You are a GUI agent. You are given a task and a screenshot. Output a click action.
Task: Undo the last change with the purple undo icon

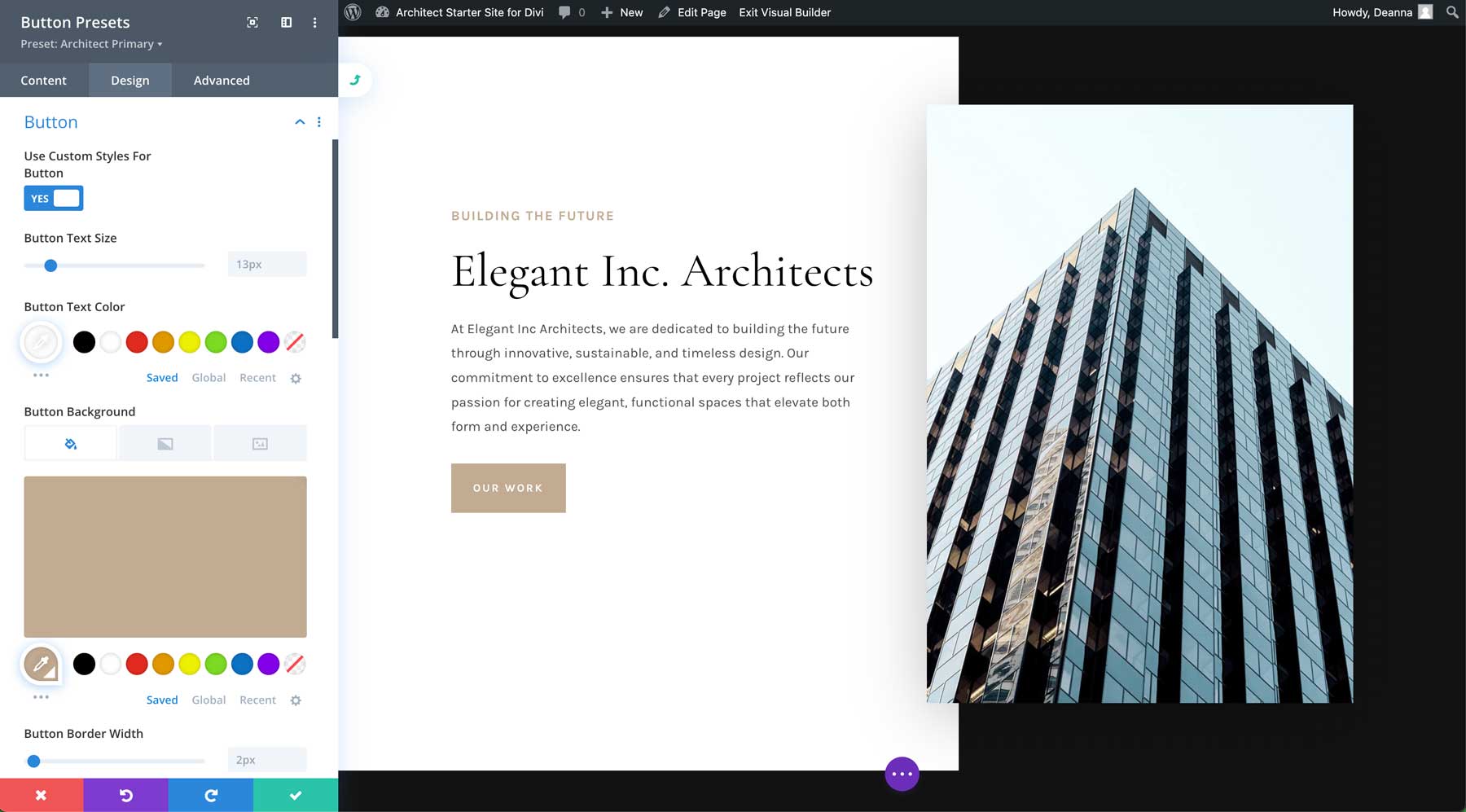(x=126, y=795)
